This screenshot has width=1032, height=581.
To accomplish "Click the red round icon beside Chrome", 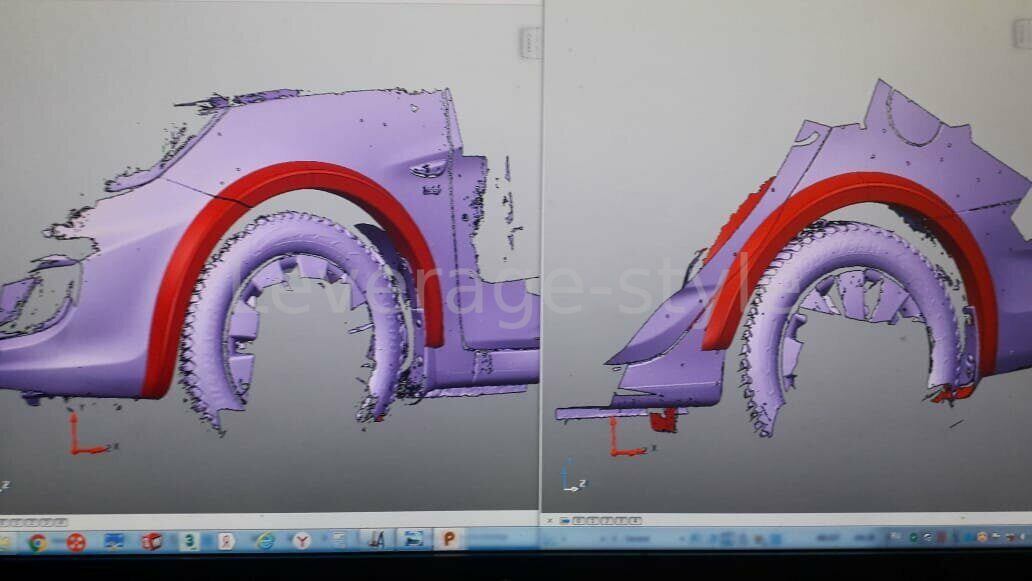I will (75, 542).
